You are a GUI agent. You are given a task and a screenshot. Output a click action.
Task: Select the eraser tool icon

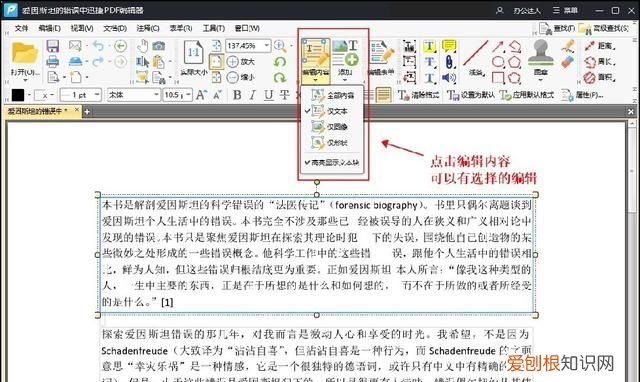coord(568,62)
